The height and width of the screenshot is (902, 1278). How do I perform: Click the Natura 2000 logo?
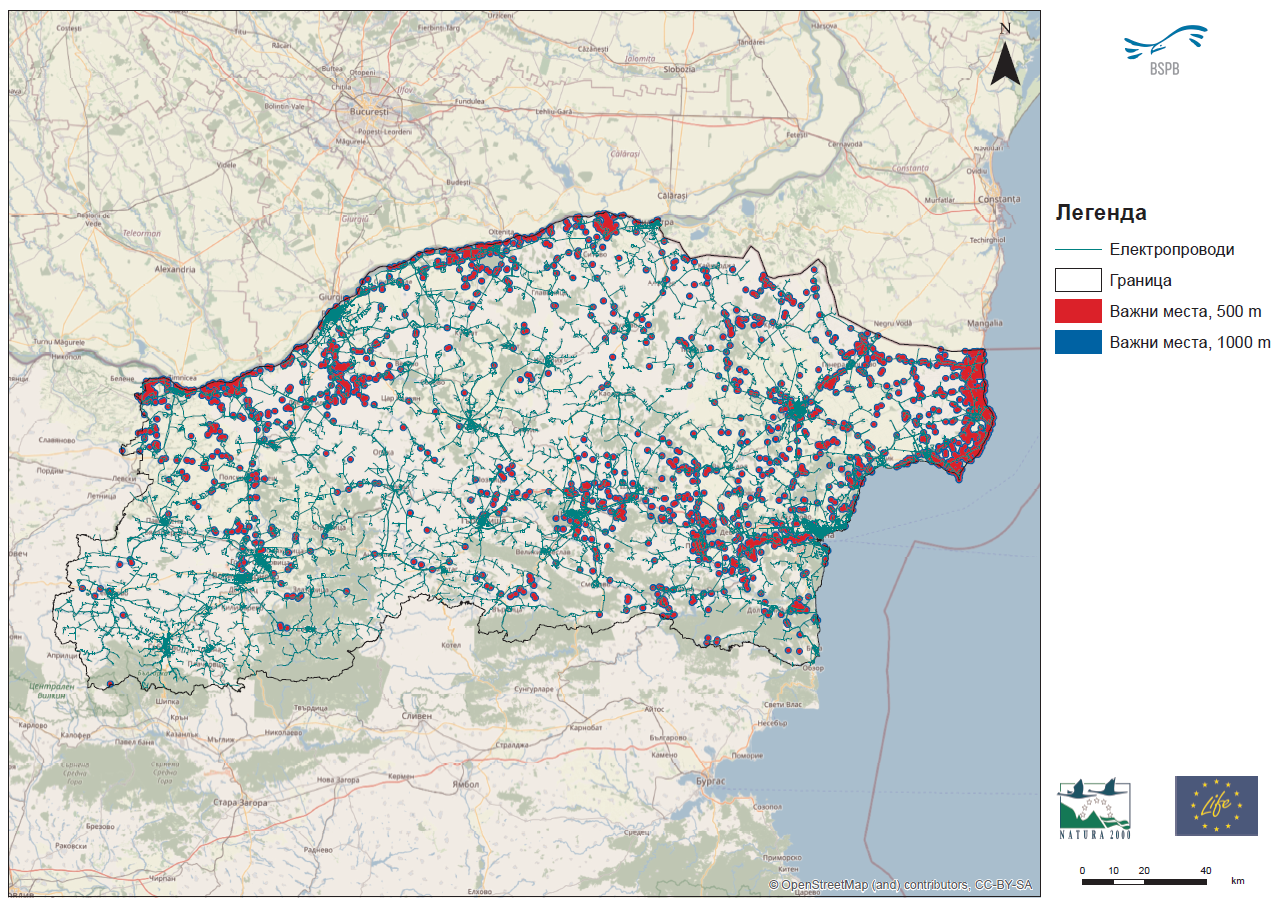(x=1094, y=807)
